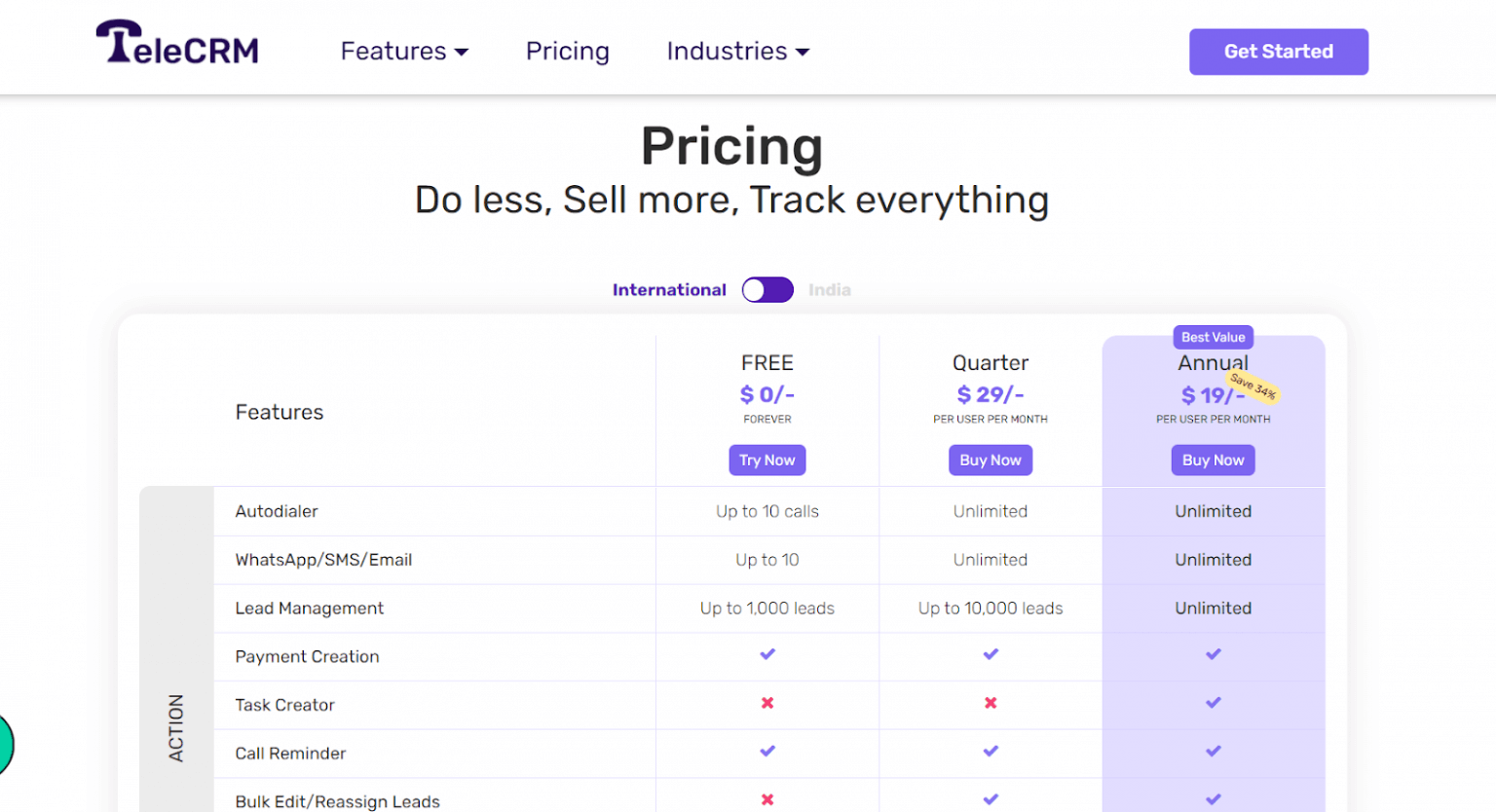The width and height of the screenshot is (1496, 812).
Task: Click Task Creator red cross under FREE
Action: coord(767,703)
